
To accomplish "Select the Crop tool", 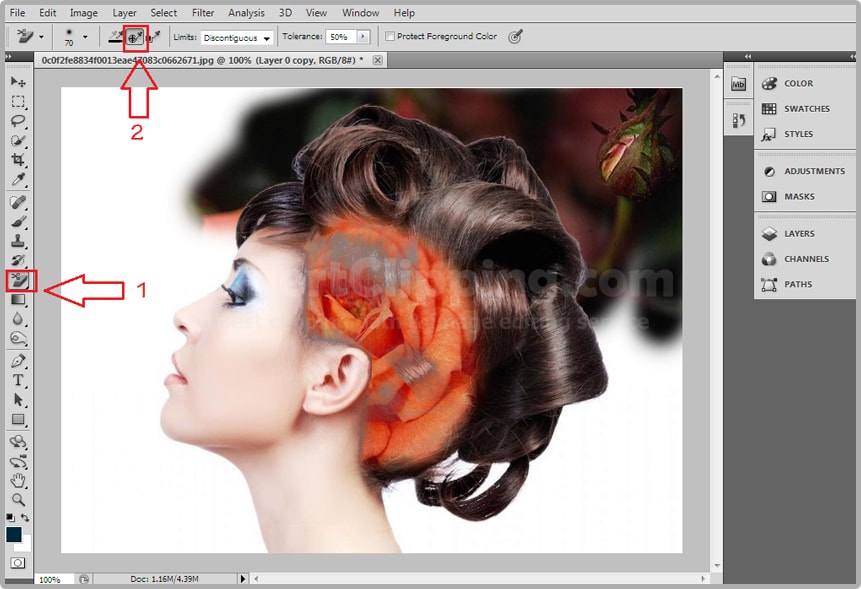I will click(18, 161).
